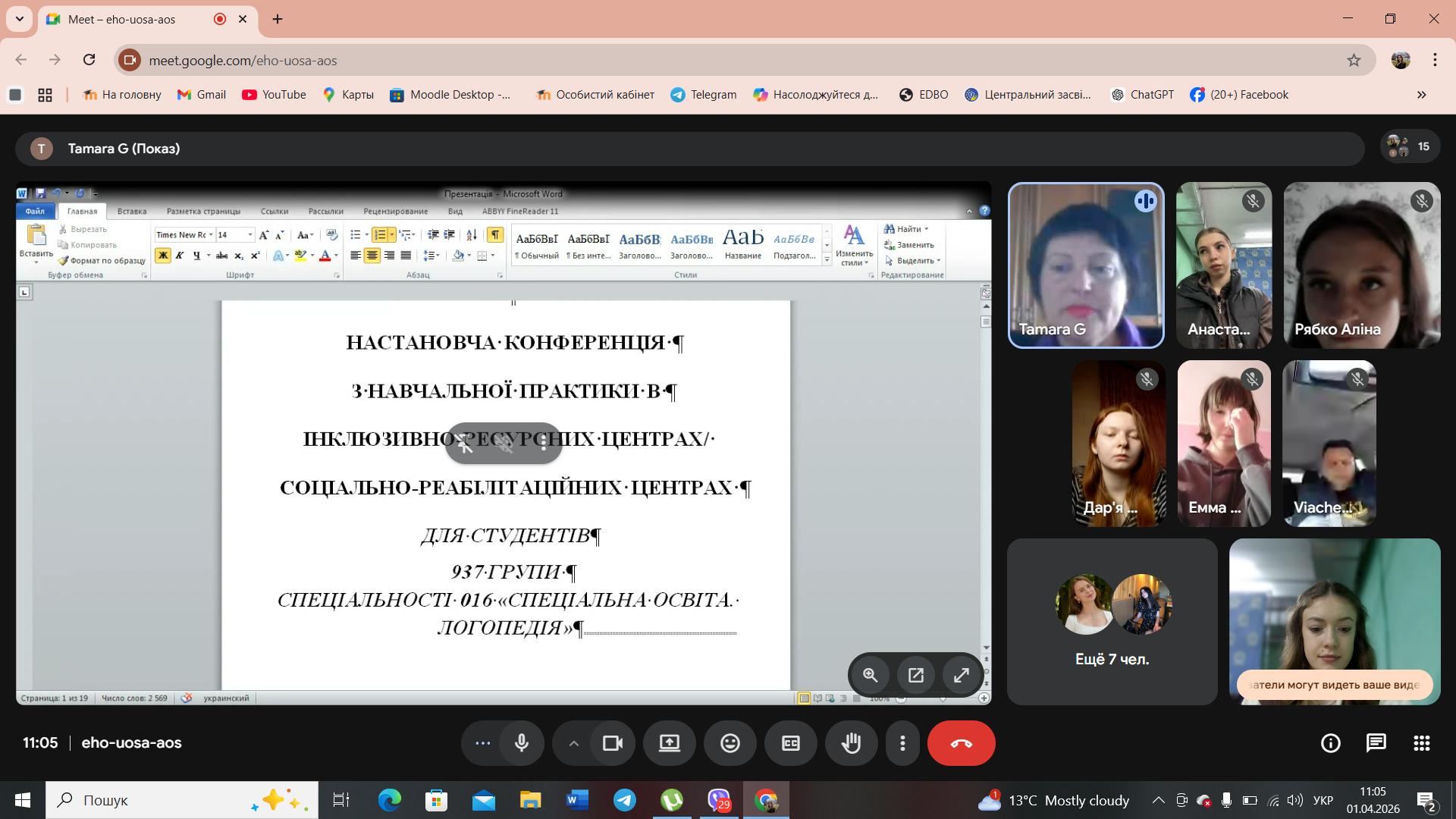This screenshot has height=819, width=1456.
Task: Expand audio settings chevron next to microphone
Action: pos(574,743)
